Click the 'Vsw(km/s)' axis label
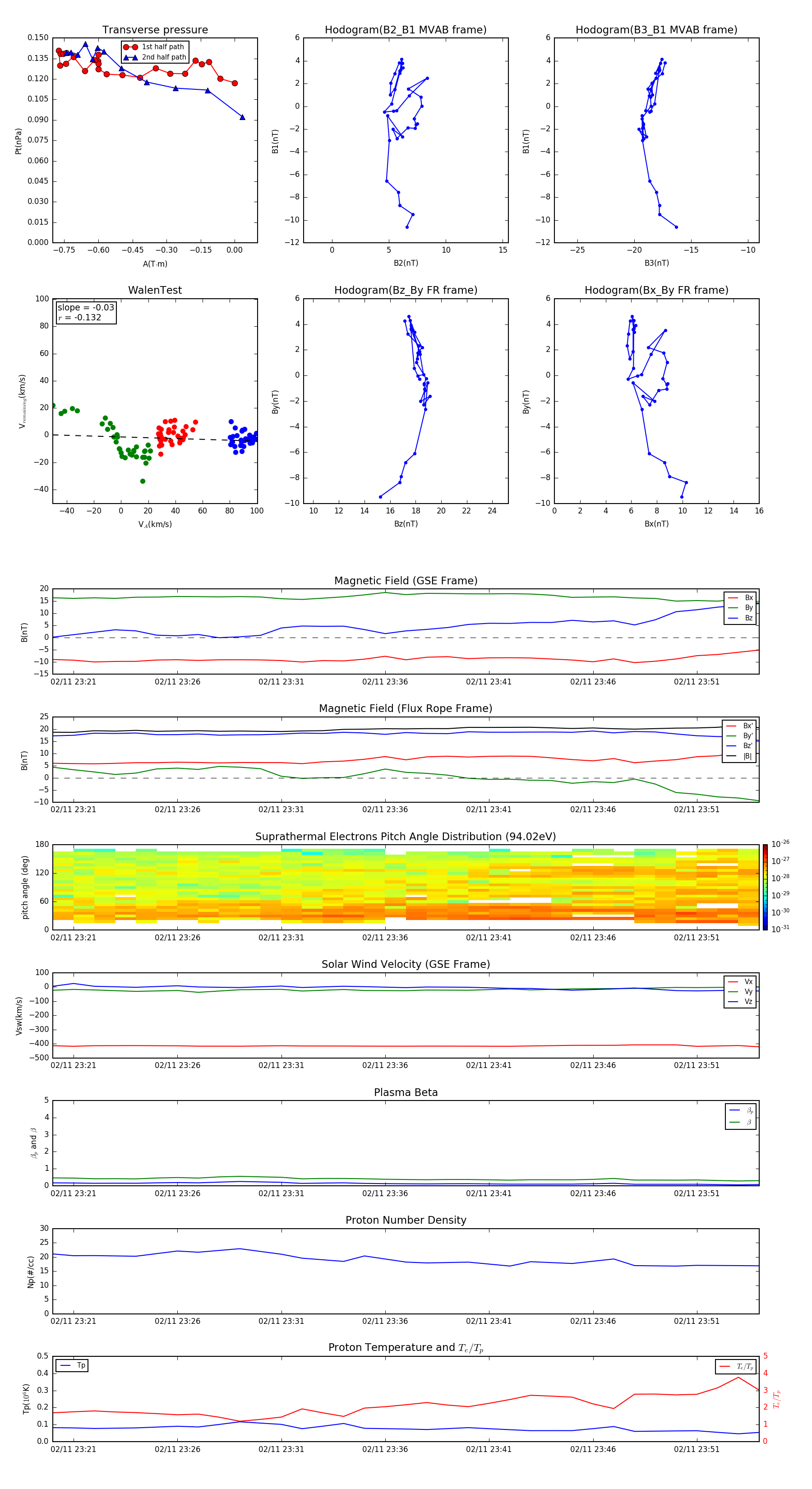This screenshot has width=812, height=1489. [18, 1015]
